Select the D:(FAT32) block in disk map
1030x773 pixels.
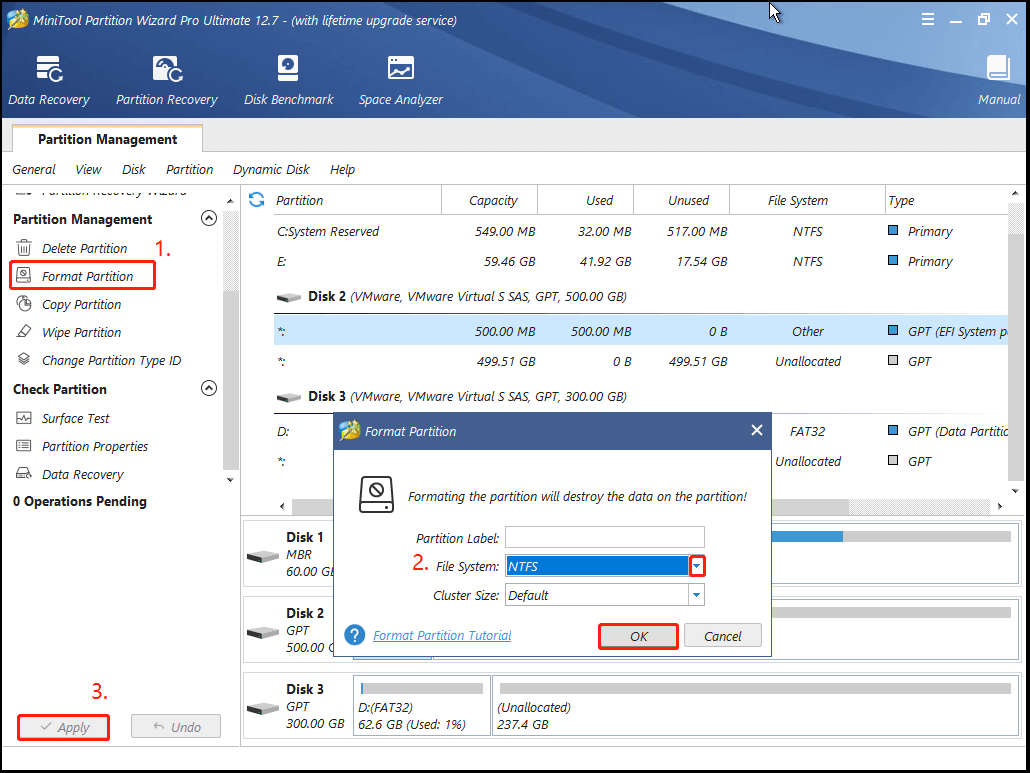pos(422,707)
